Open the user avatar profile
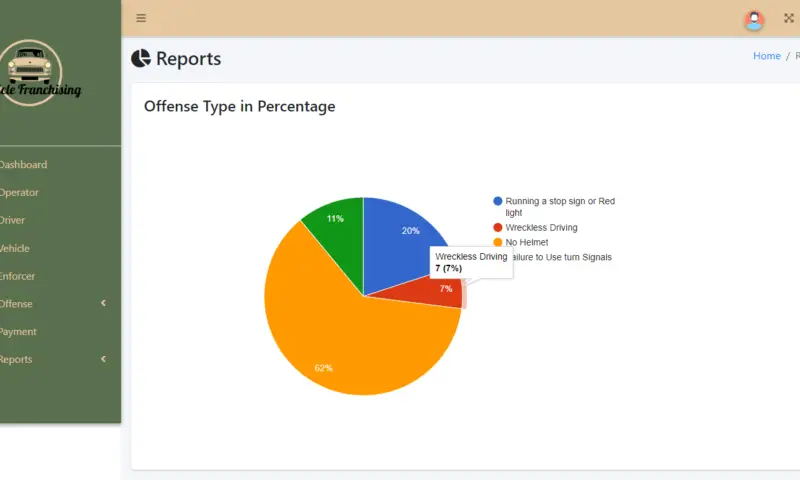Image resolution: width=800 pixels, height=480 pixels. click(x=754, y=19)
